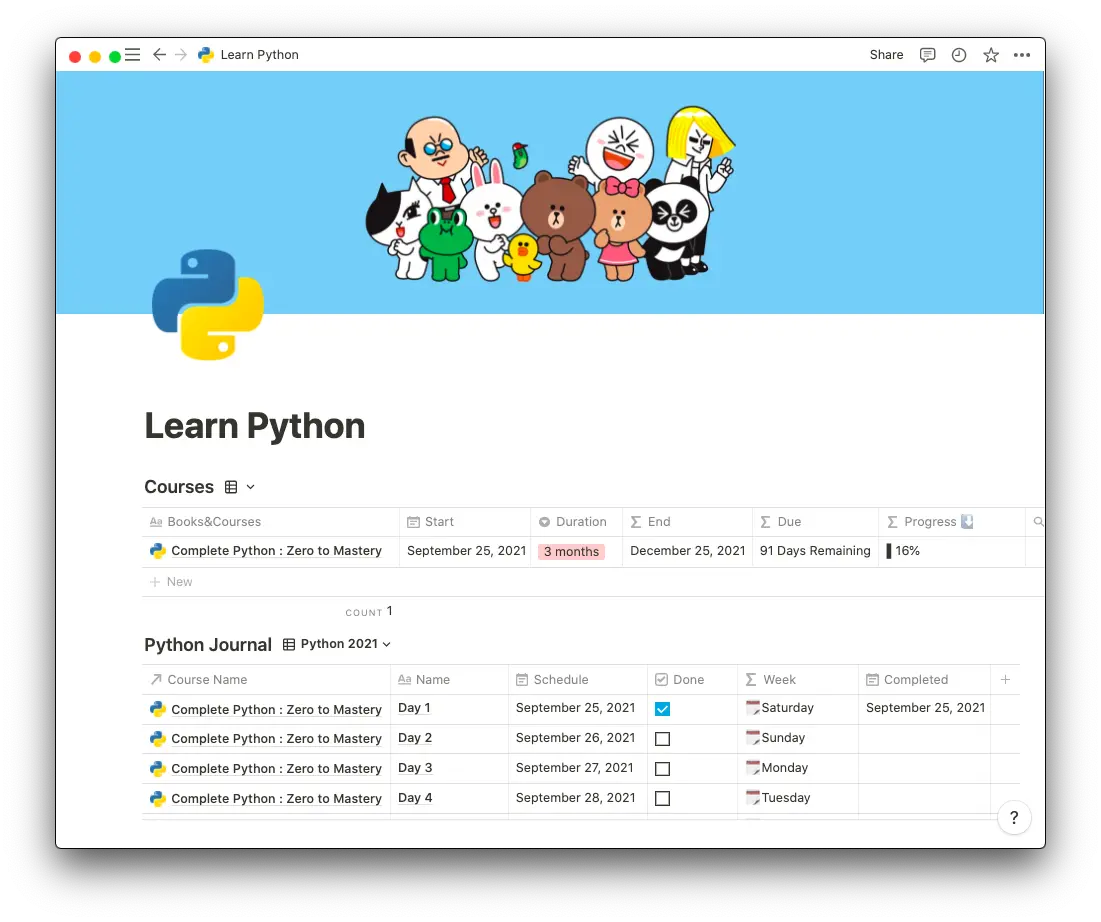Click the Python logo page icon above the title
1101x922 pixels.
pyautogui.click(x=207, y=303)
